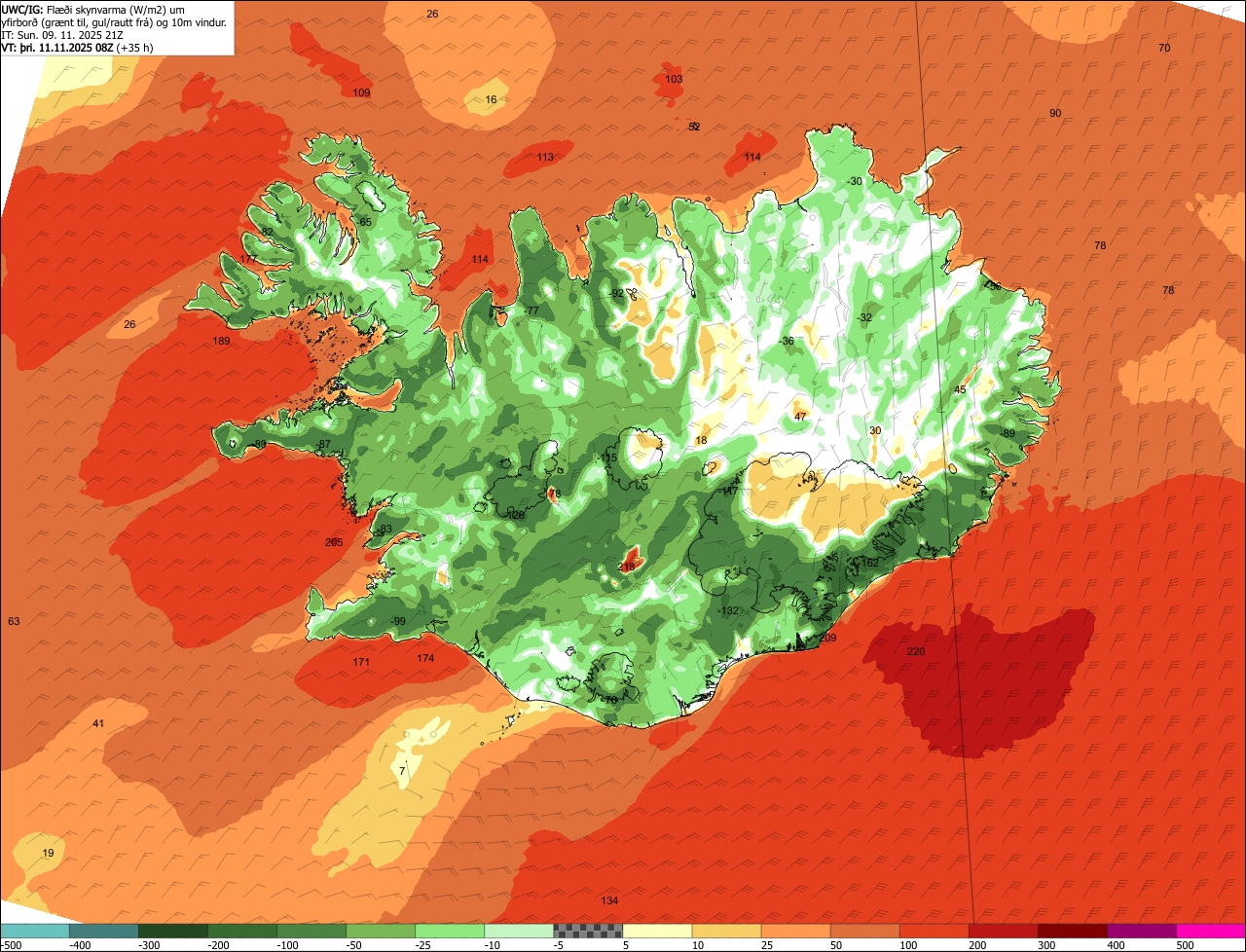This screenshot has width=1246, height=952.
Task: Click the '-30' value at the northeast tip
Action: [854, 182]
